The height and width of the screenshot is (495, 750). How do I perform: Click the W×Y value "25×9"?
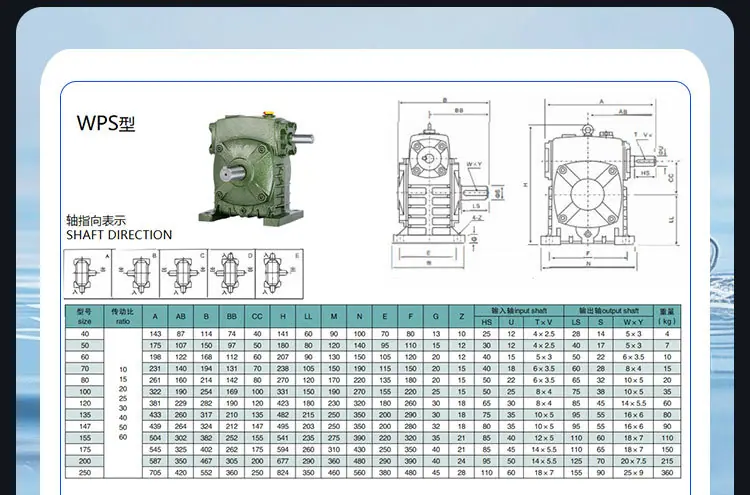click(x=633, y=473)
